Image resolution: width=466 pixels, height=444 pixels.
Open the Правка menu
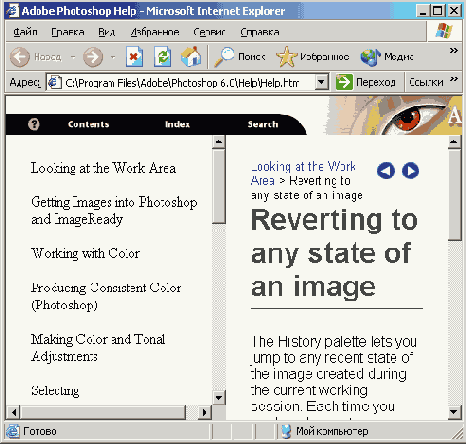68,32
